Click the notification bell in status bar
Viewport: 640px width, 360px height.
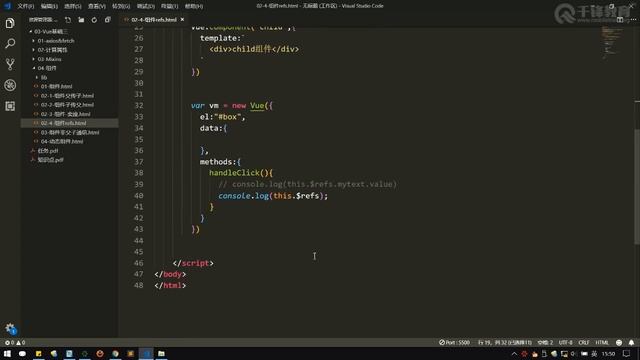tap(631, 342)
